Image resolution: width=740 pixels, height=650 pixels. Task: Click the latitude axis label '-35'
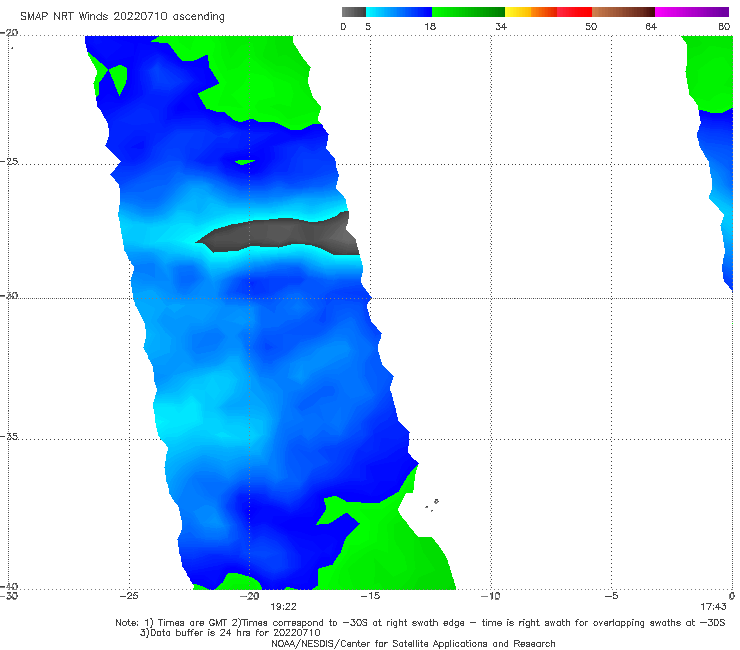9,436
